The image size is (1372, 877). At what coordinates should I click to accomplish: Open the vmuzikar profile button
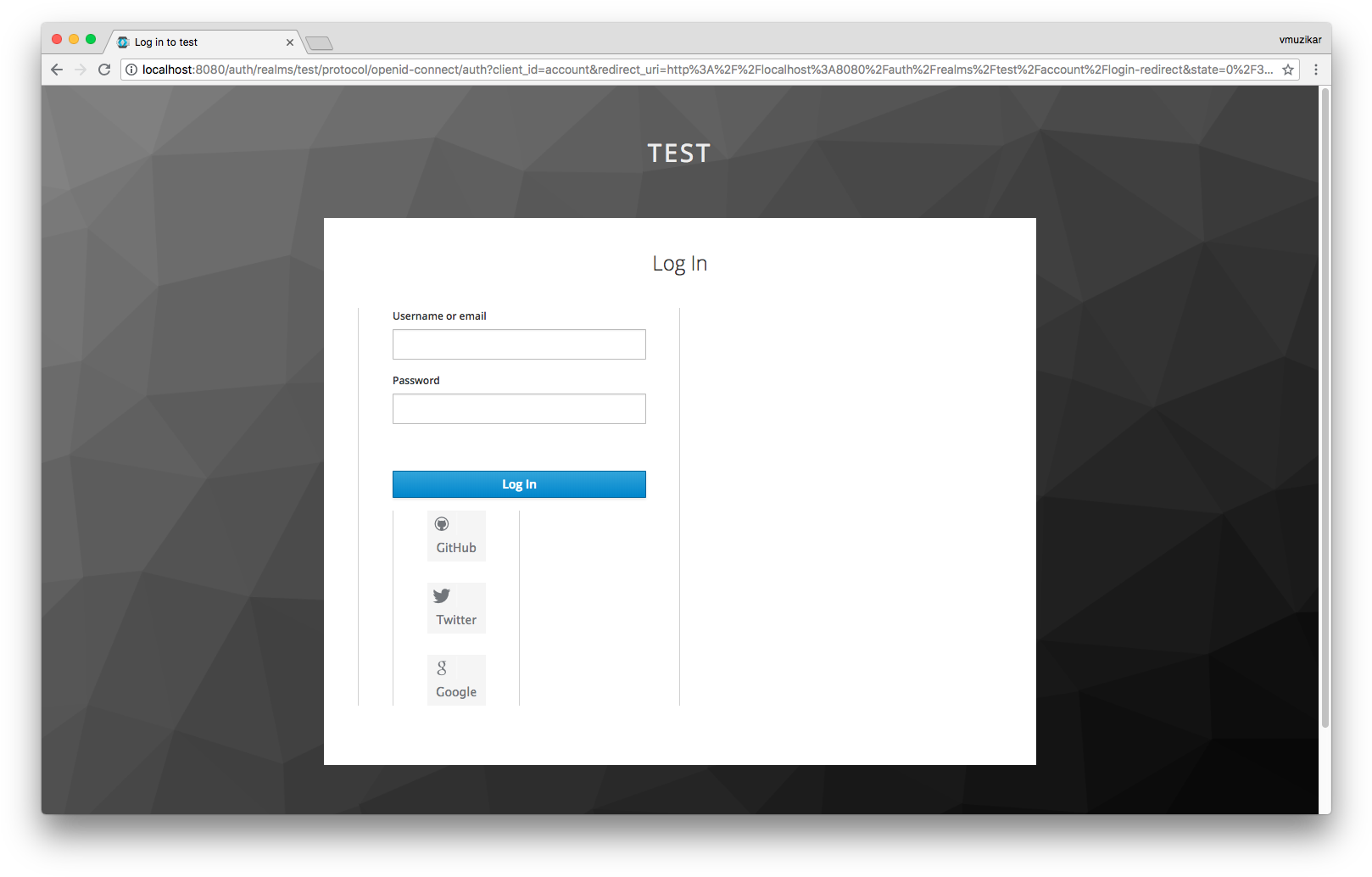point(1300,40)
